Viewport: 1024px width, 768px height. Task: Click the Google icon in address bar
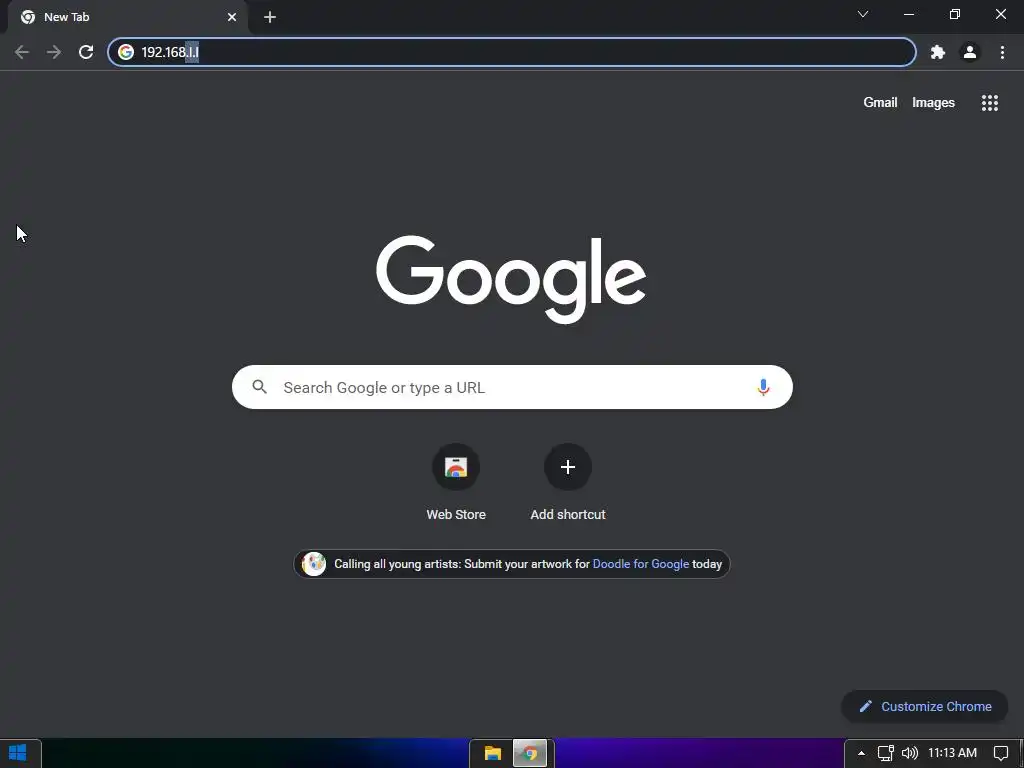coord(126,52)
